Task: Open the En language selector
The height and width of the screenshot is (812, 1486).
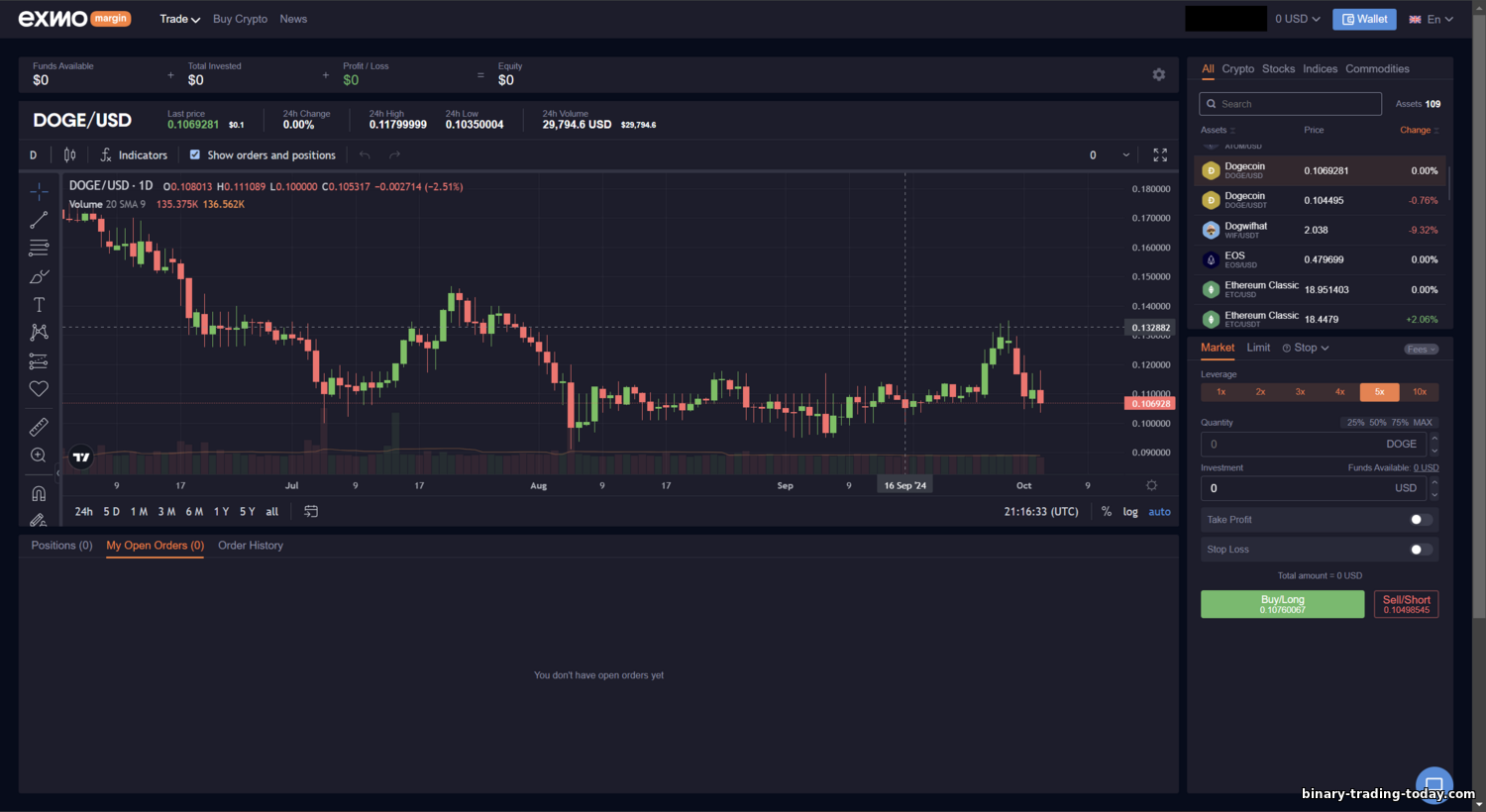Action: (x=1431, y=19)
